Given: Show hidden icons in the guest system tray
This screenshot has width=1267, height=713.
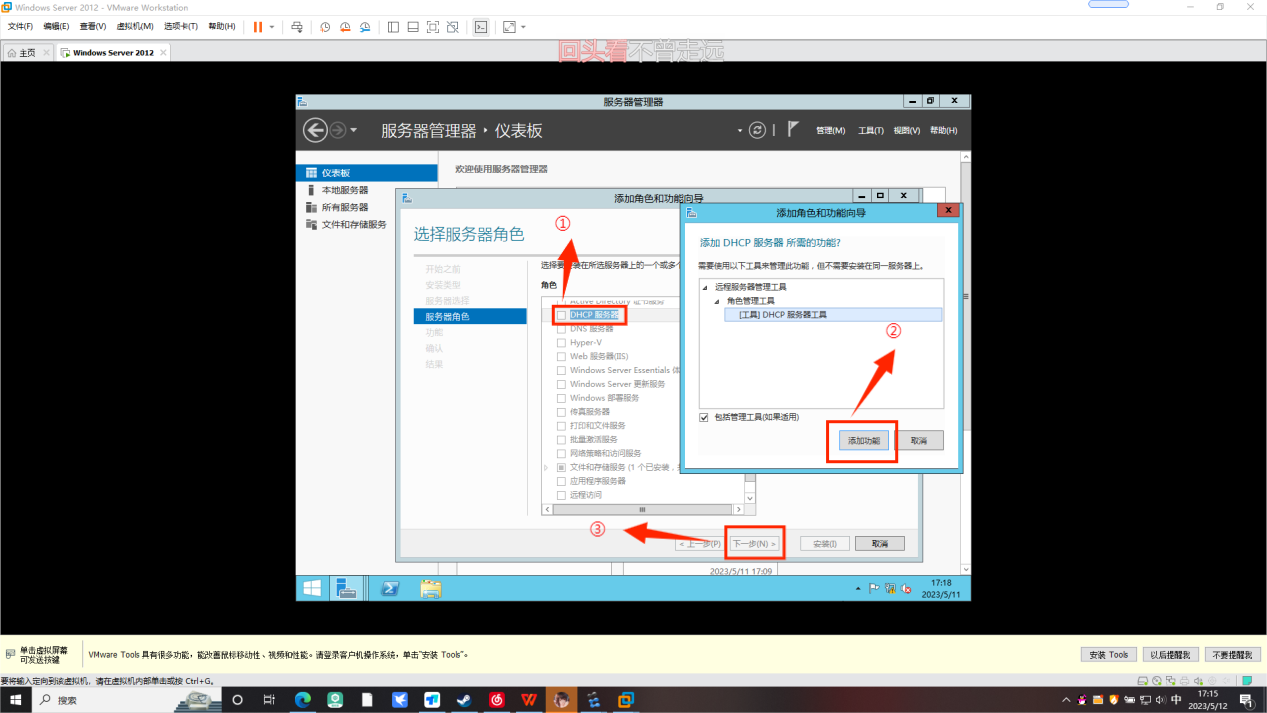Looking at the screenshot, I should point(858,589).
